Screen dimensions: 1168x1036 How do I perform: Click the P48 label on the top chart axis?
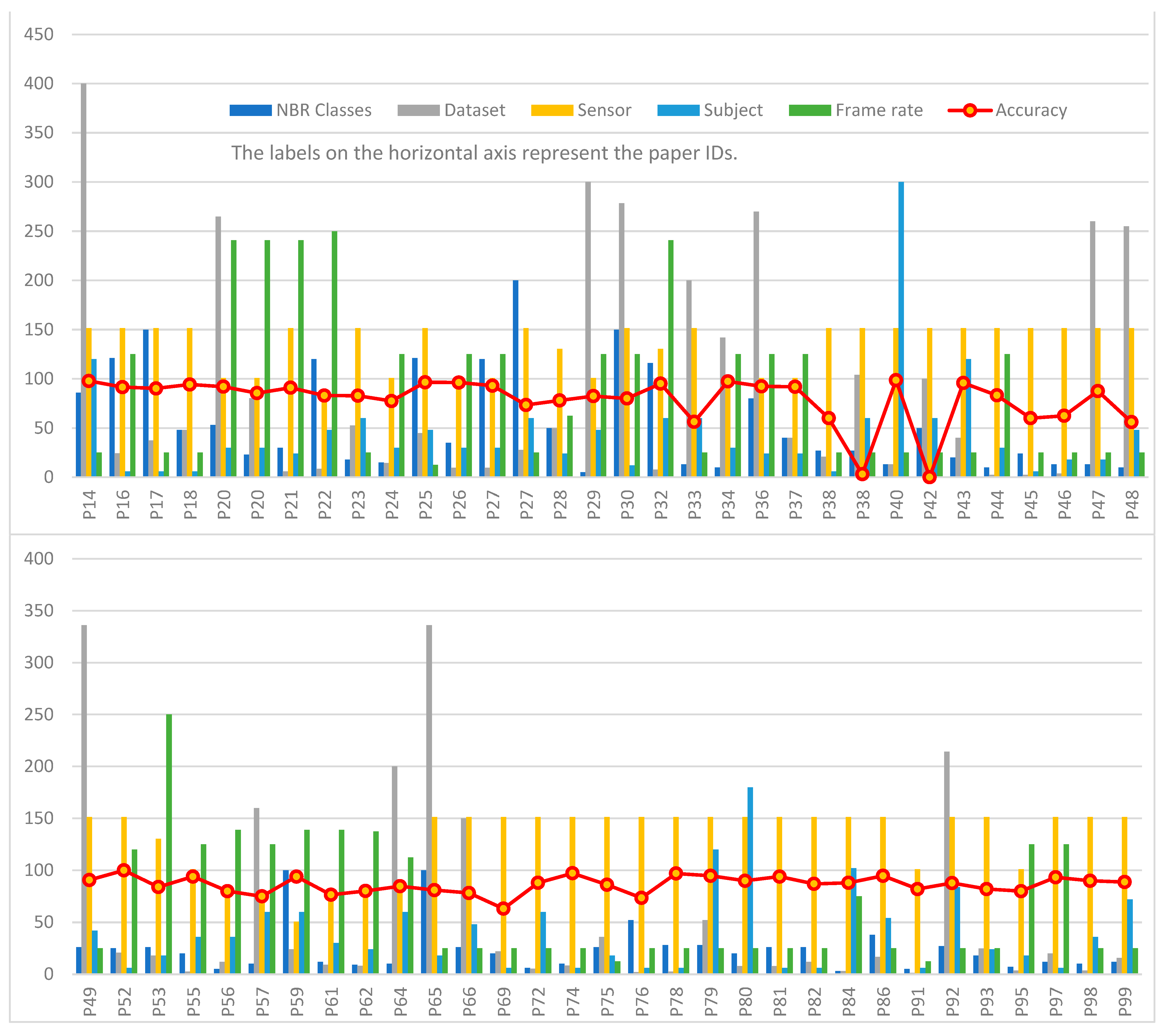coord(1132,505)
